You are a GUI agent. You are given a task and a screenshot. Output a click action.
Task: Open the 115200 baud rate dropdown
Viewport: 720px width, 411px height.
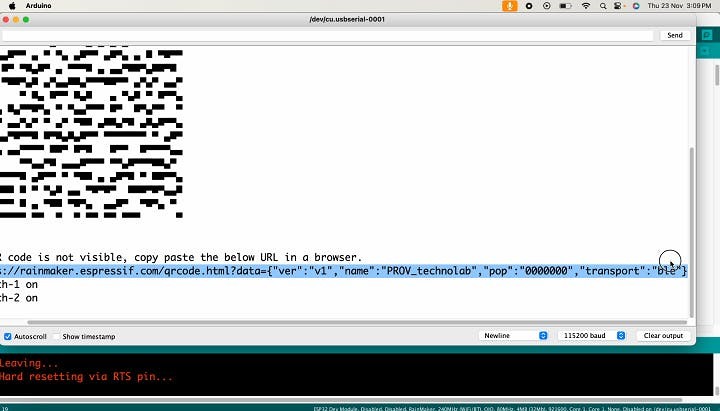click(x=592, y=336)
